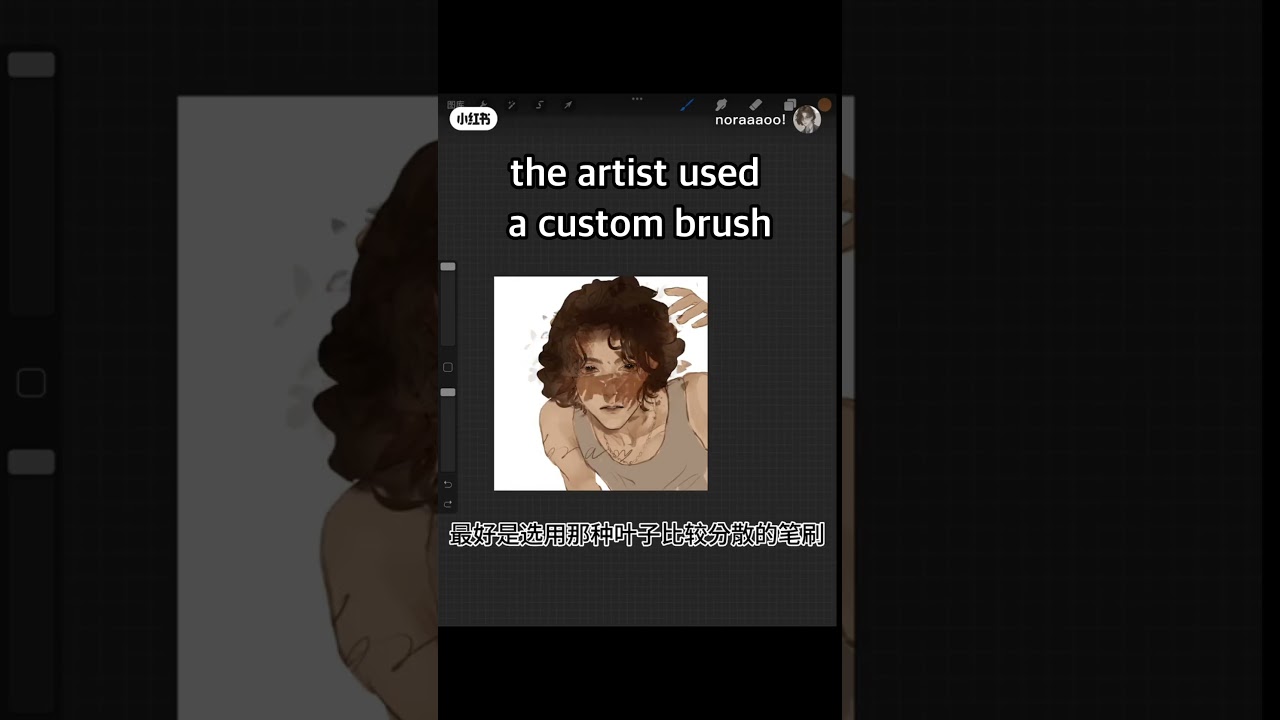Image resolution: width=1280 pixels, height=720 pixels.
Task: Select the Transform arrow tool
Action: (x=568, y=104)
